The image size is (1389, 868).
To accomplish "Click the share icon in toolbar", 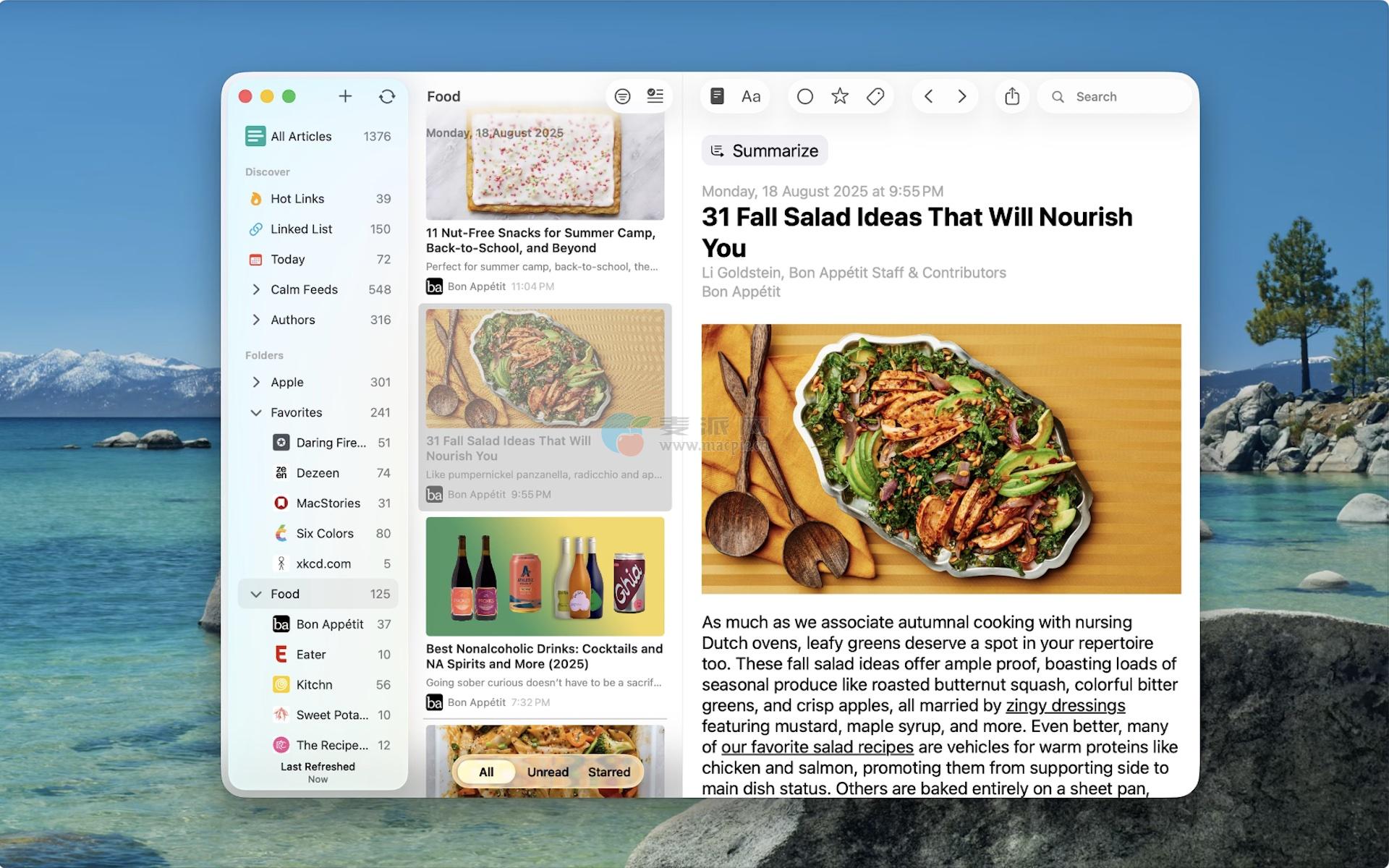I will pos(1012,96).
